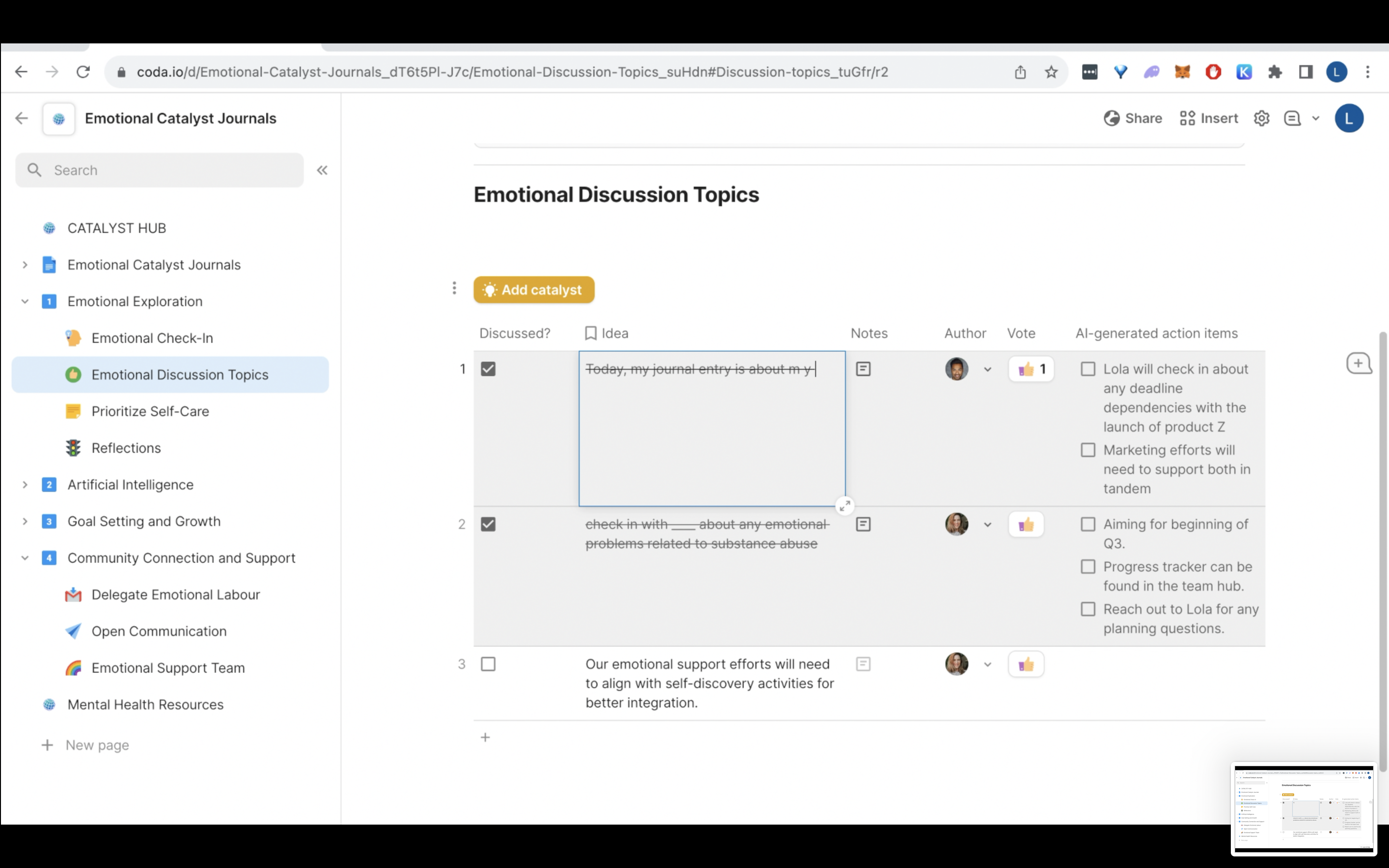Open the comments panel icon in header
The image size is (1389, 868).
1292,118
